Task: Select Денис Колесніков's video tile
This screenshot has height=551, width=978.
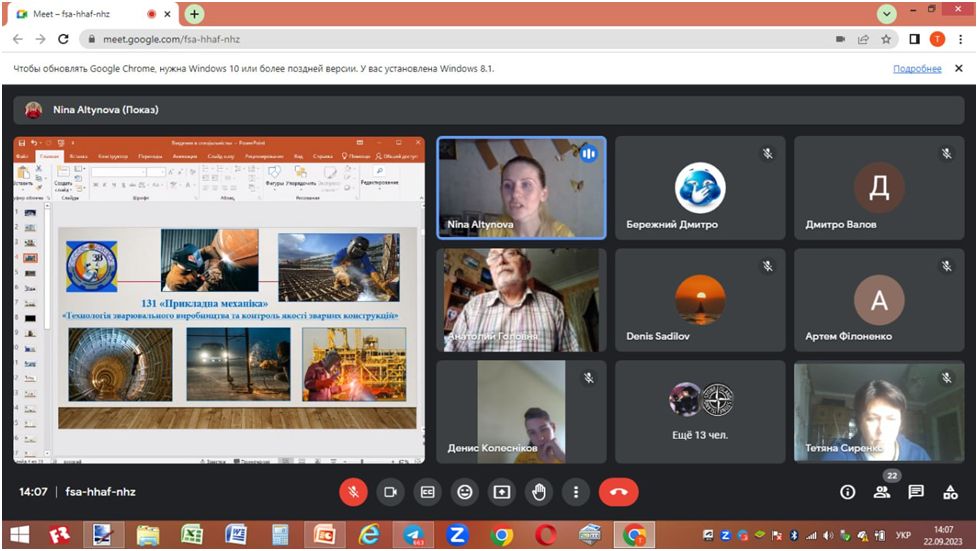Action: click(x=521, y=412)
